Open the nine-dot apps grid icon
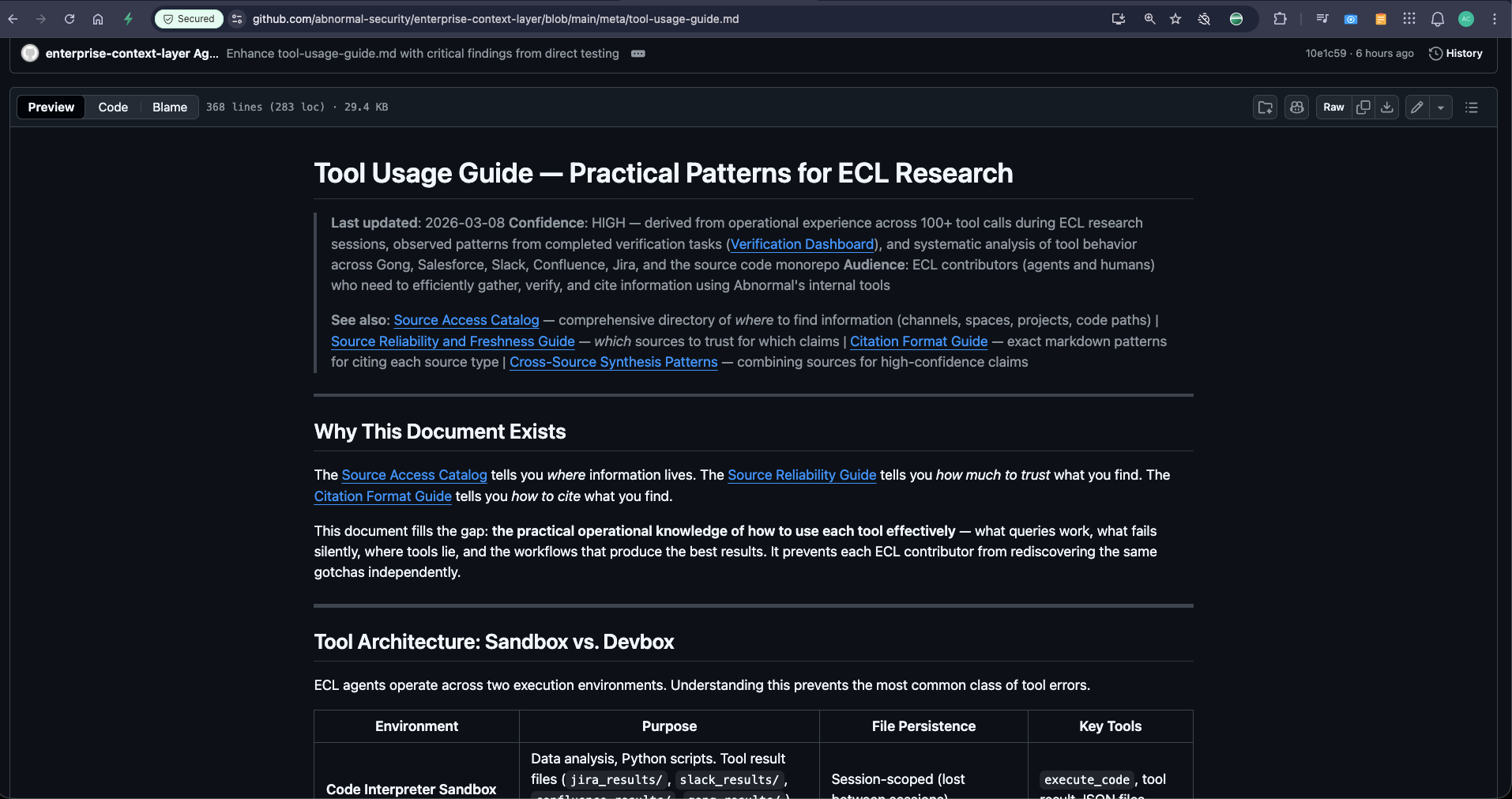This screenshot has height=799, width=1512. click(1409, 19)
